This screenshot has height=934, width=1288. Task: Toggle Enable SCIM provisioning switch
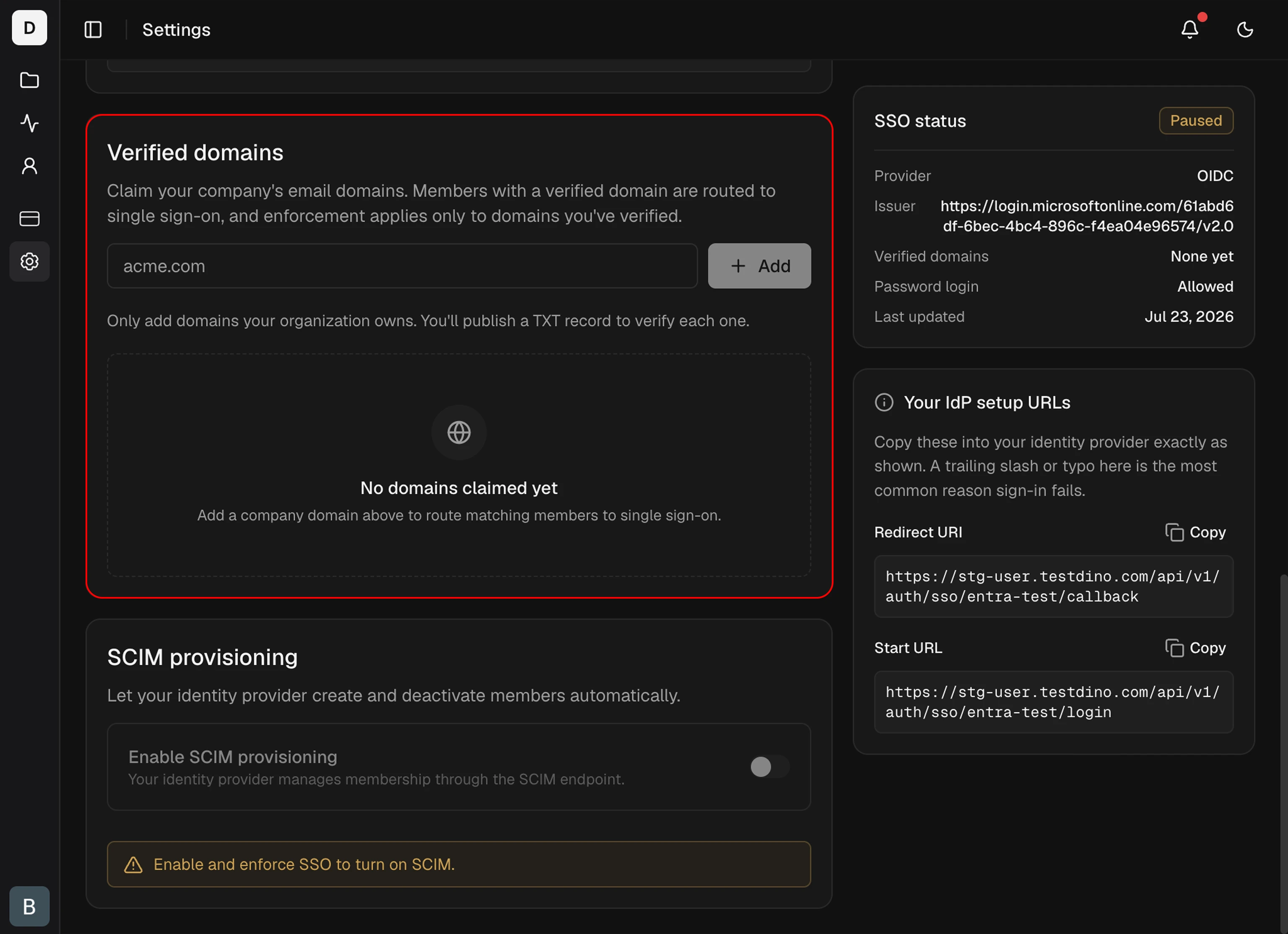pyautogui.click(x=769, y=767)
